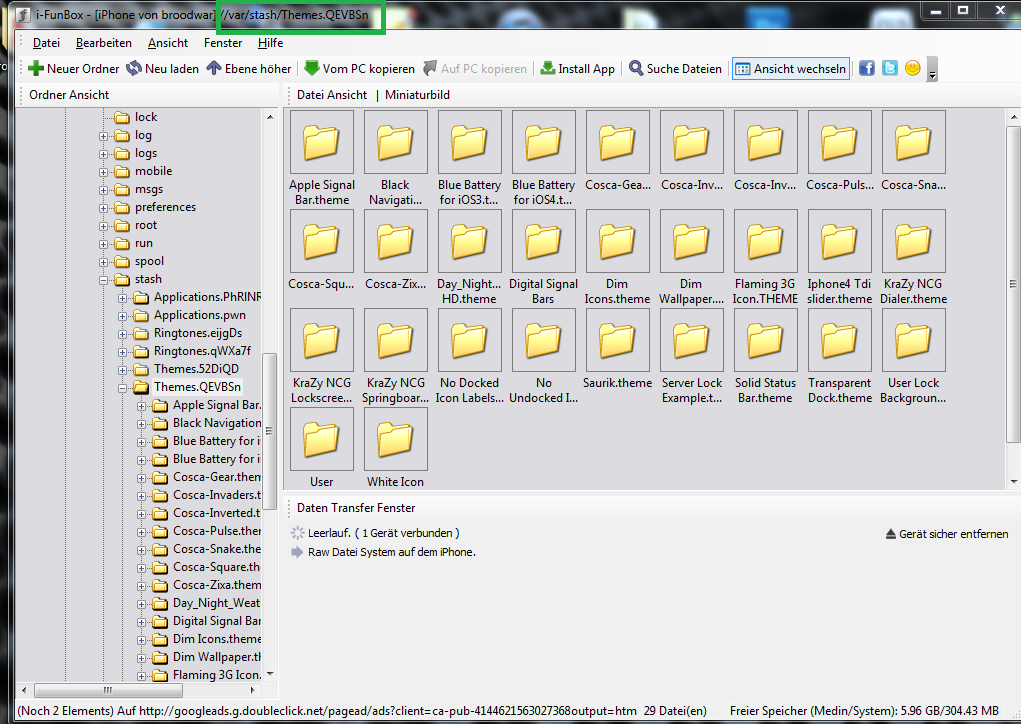
Task: Click the Neuer Ordner green plus icon
Action: tap(36, 68)
